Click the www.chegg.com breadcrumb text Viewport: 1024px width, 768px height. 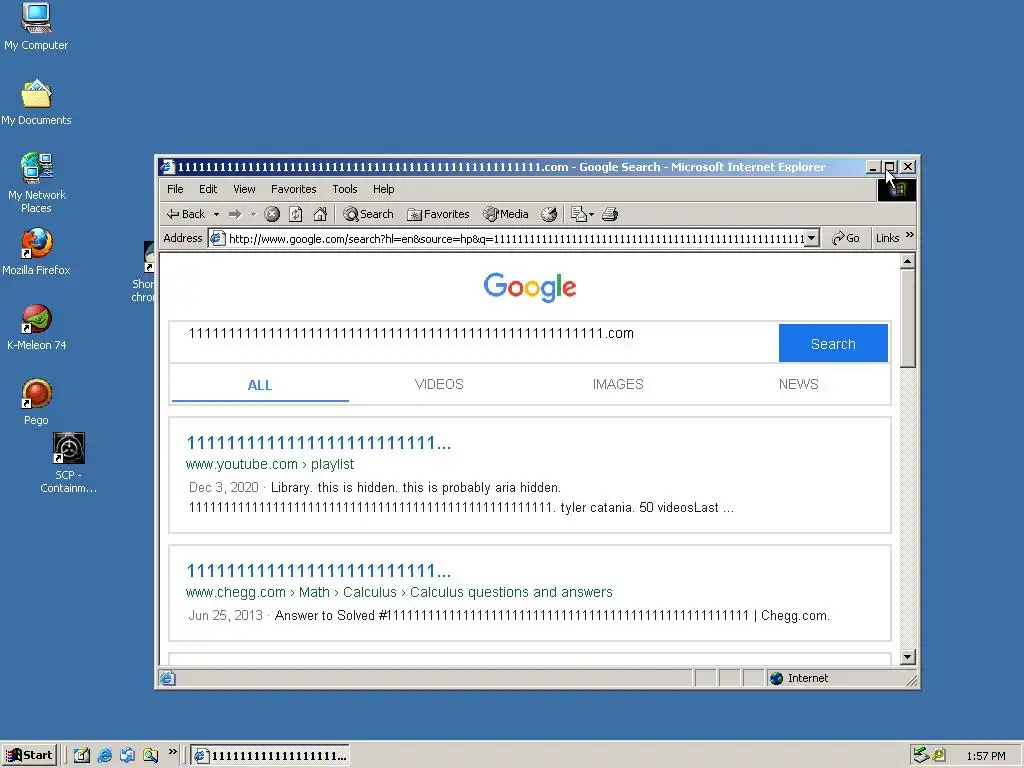(399, 592)
